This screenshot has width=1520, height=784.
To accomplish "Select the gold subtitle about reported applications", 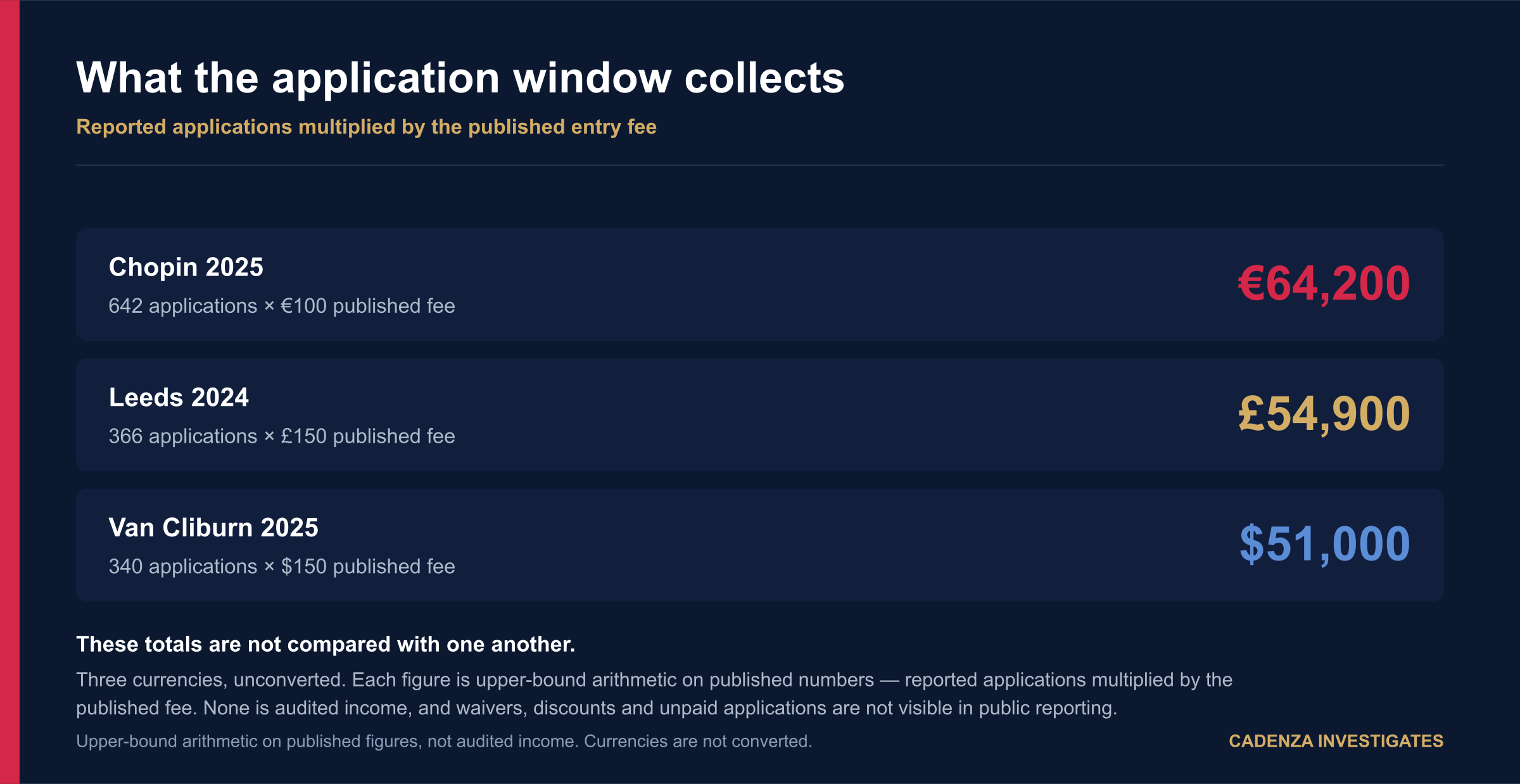I will pyautogui.click(x=366, y=127).
